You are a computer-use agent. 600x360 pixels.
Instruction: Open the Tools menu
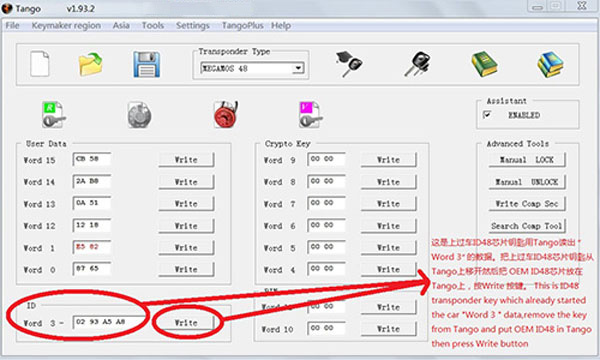[x=153, y=26]
